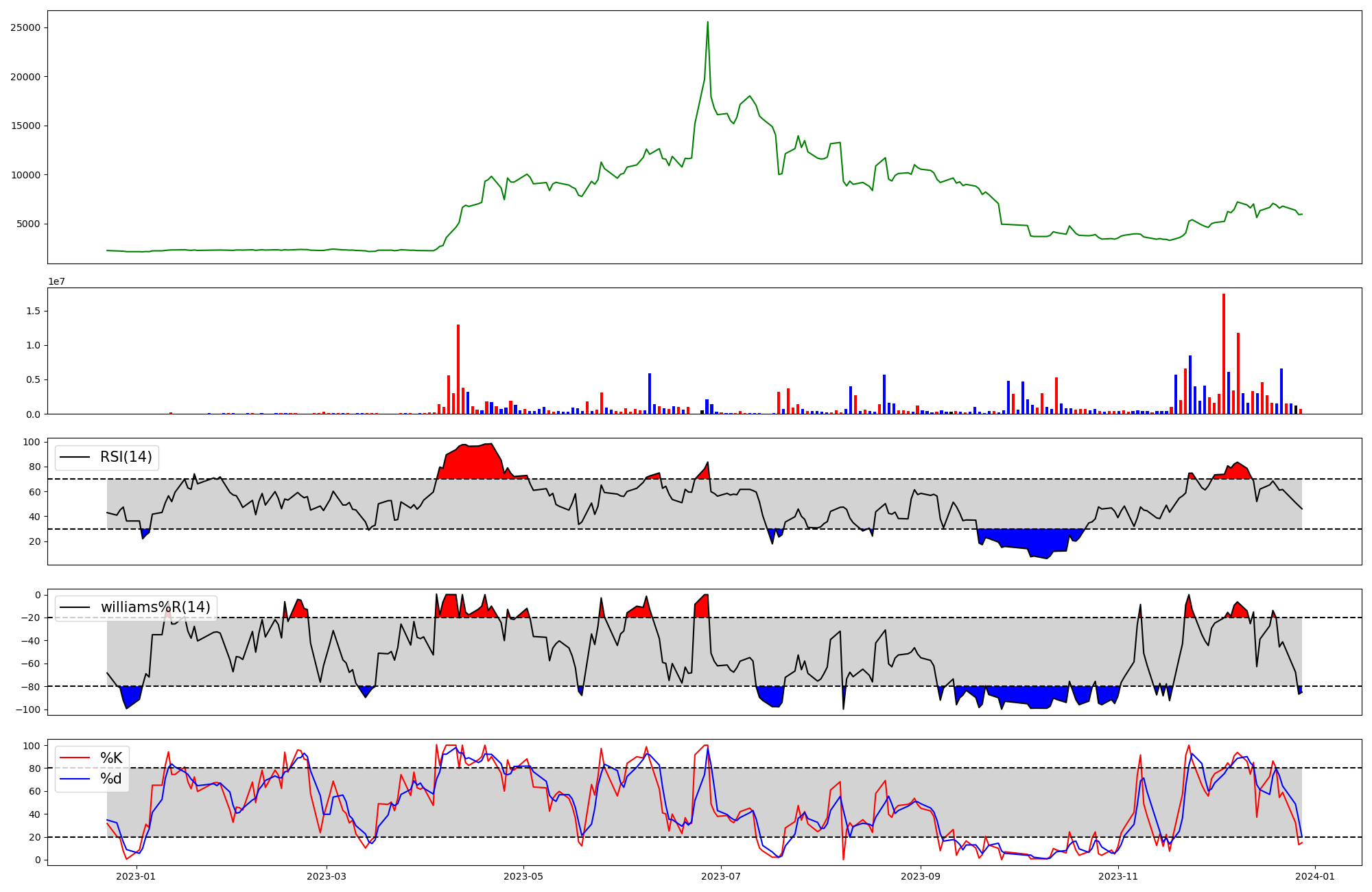
Task: Click the 2023-05 x-axis tick label
Action: (x=524, y=876)
